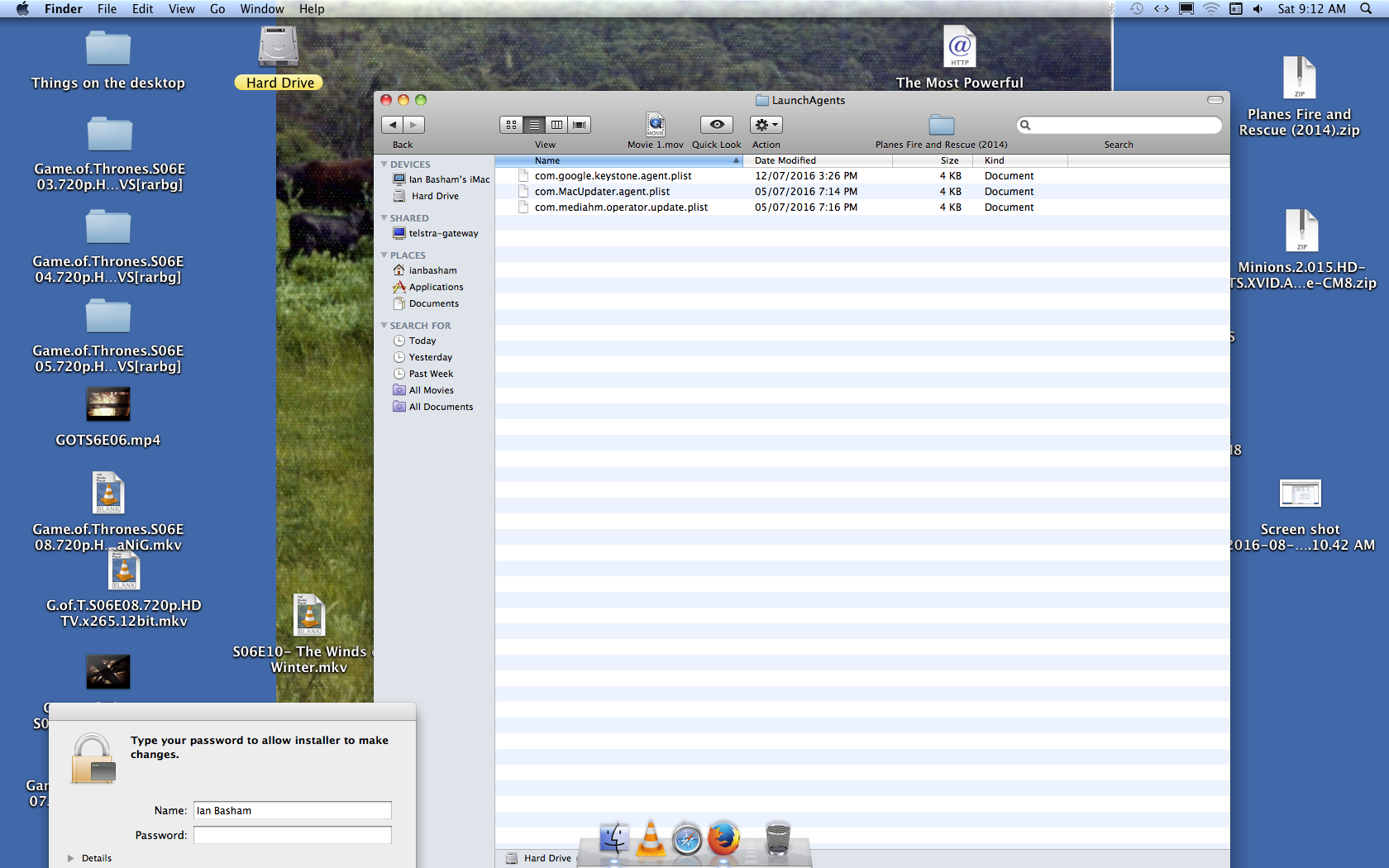Select com.mediahm.operator.update.plist file

862,207
